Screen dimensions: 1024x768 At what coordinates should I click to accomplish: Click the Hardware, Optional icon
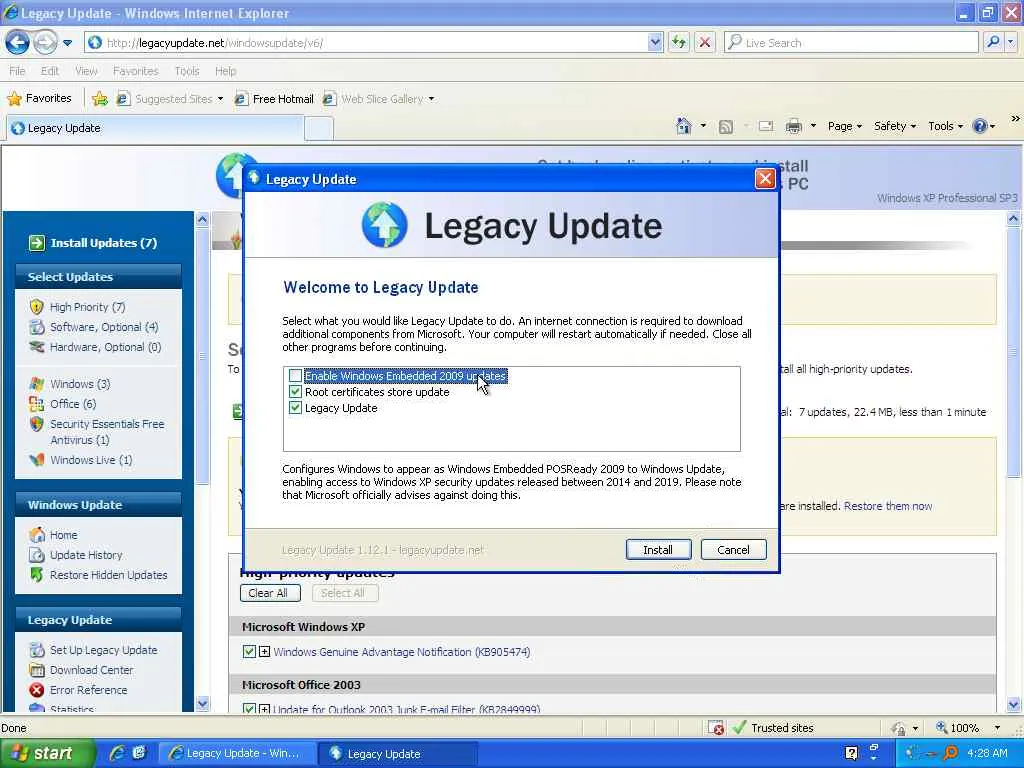tap(37, 346)
